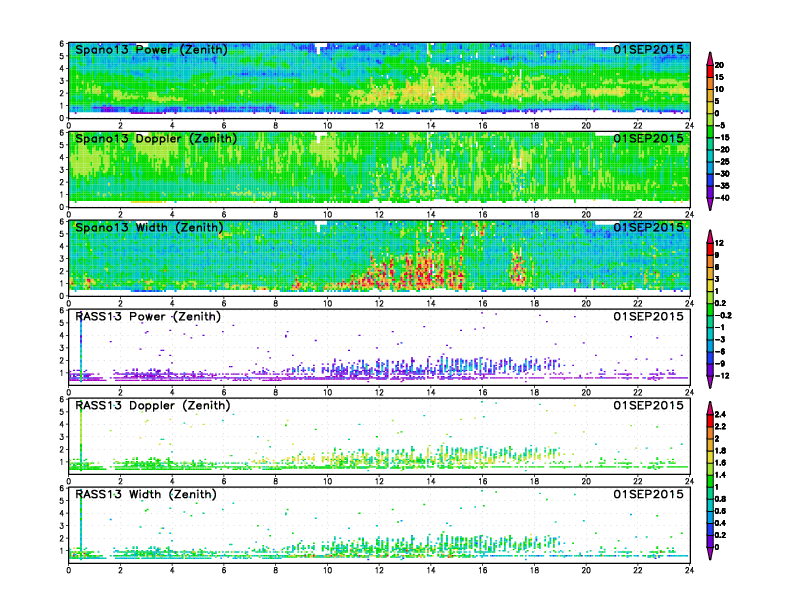Select the 01SEP2015 date in RASS13 Power panel
The image size is (792, 612).
pos(649,317)
